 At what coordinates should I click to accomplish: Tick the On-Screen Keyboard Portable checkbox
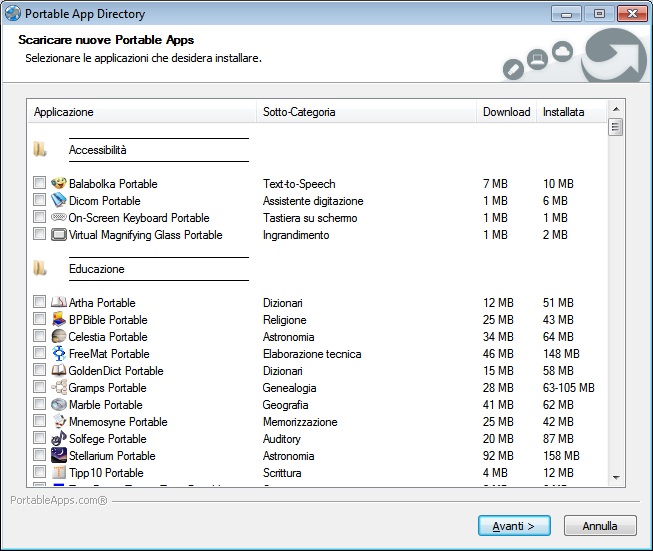tap(40, 217)
